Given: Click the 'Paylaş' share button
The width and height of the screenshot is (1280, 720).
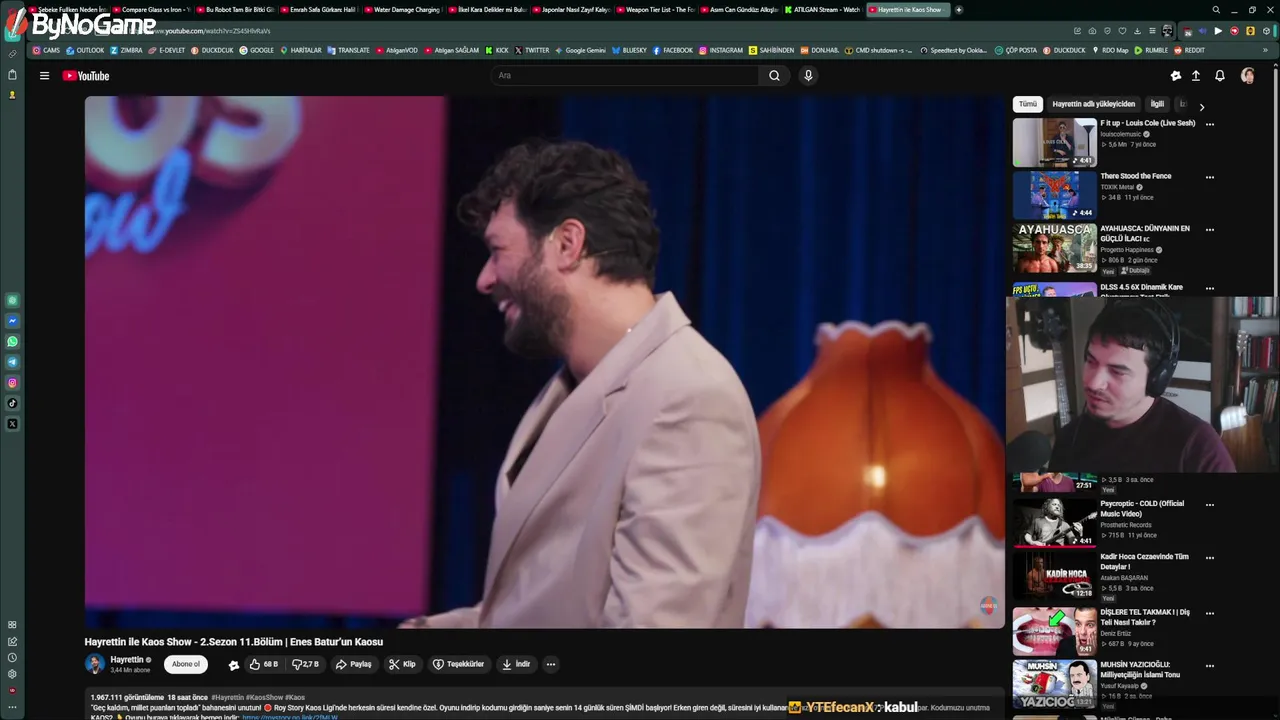Looking at the screenshot, I should tap(354, 664).
